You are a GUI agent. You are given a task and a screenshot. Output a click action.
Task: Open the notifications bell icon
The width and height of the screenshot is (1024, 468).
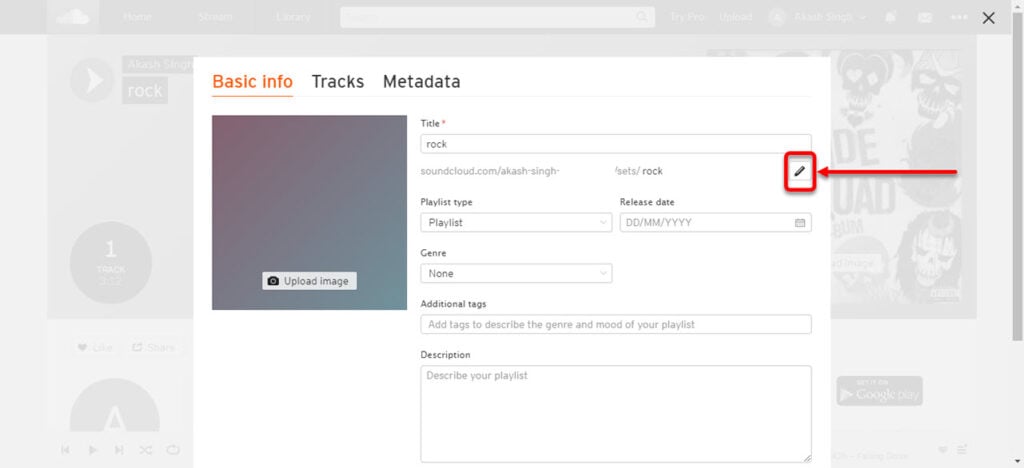(x=891, y=18)
